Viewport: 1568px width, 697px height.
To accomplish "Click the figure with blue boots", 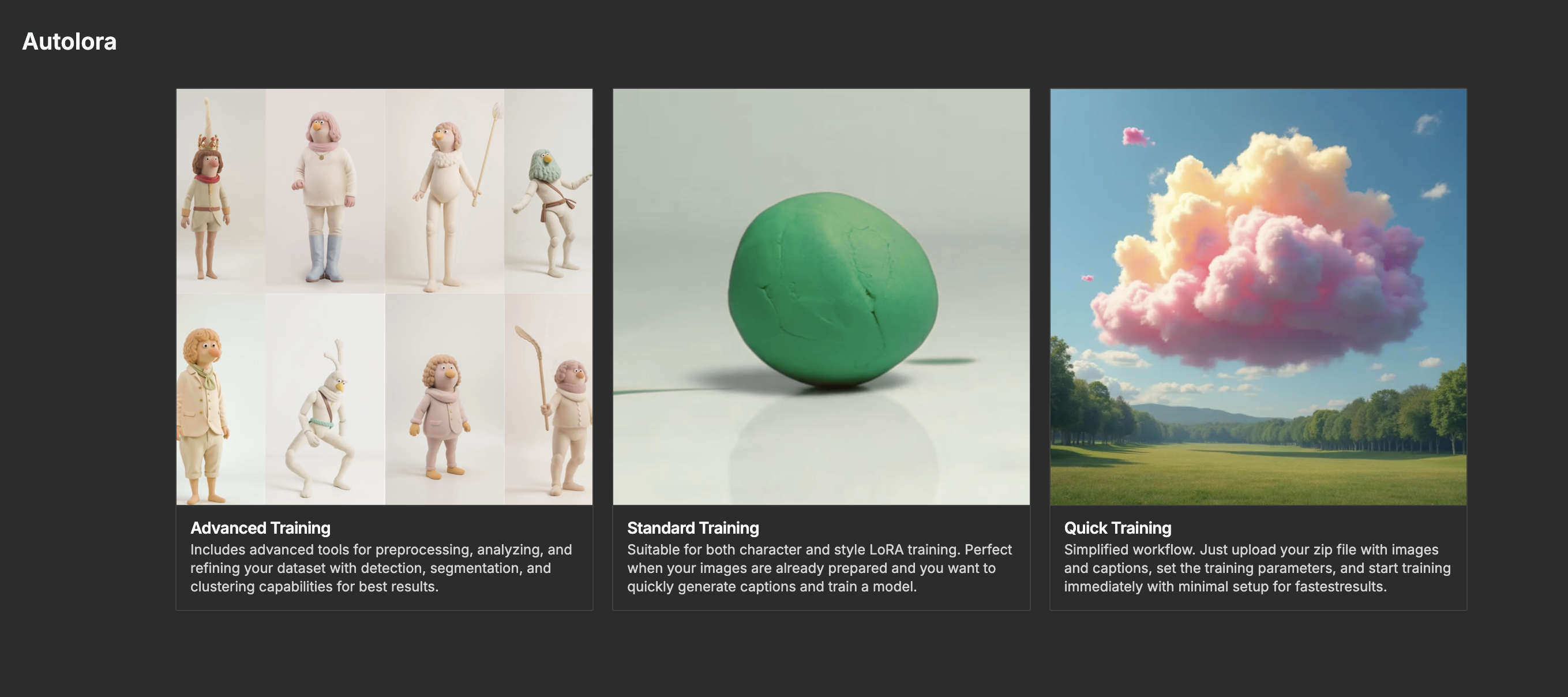I will pos(324,196).
